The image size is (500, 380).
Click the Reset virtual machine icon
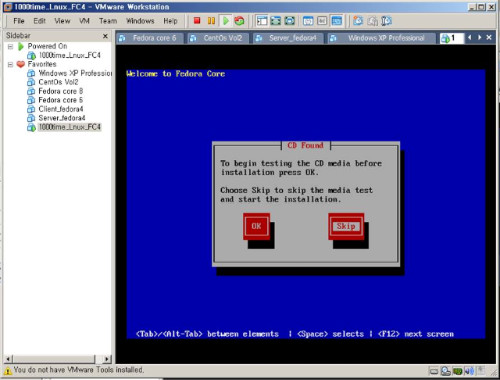pyautogui.click(x=239, y=21)
